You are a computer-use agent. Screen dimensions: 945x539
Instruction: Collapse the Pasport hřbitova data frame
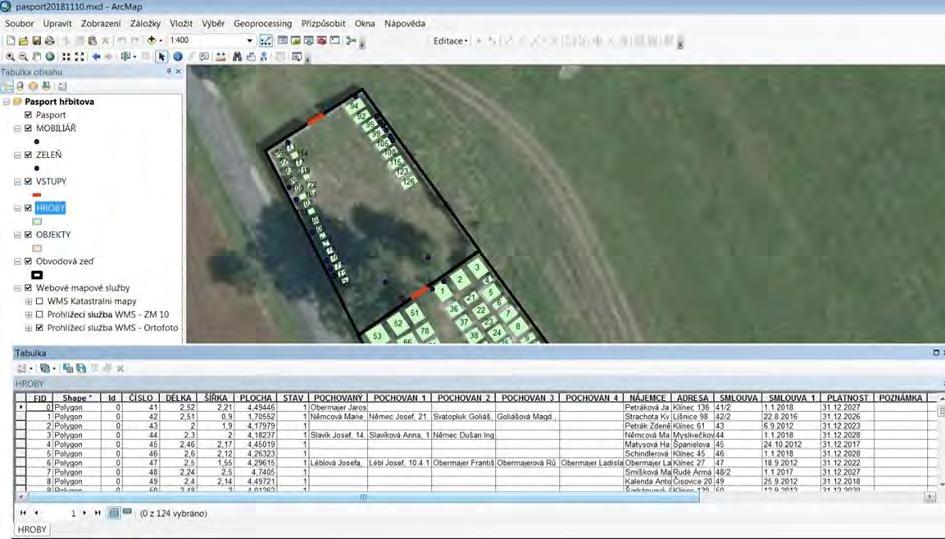(6, 101)
